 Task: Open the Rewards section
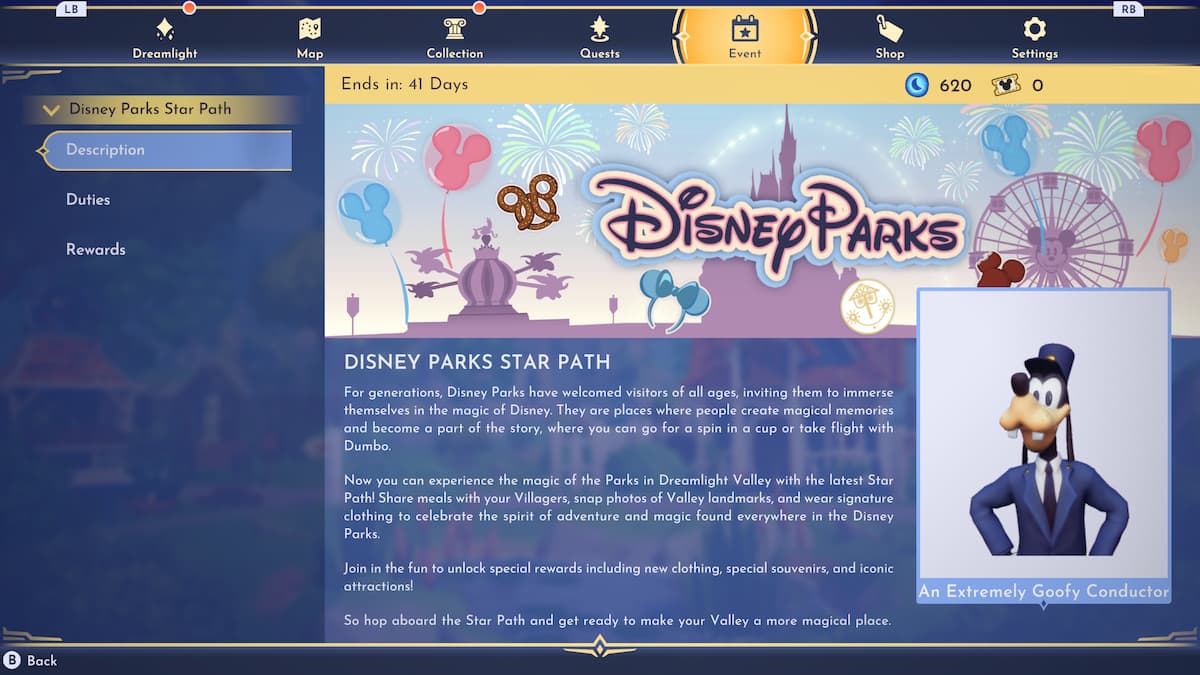[x=96, y=249]
